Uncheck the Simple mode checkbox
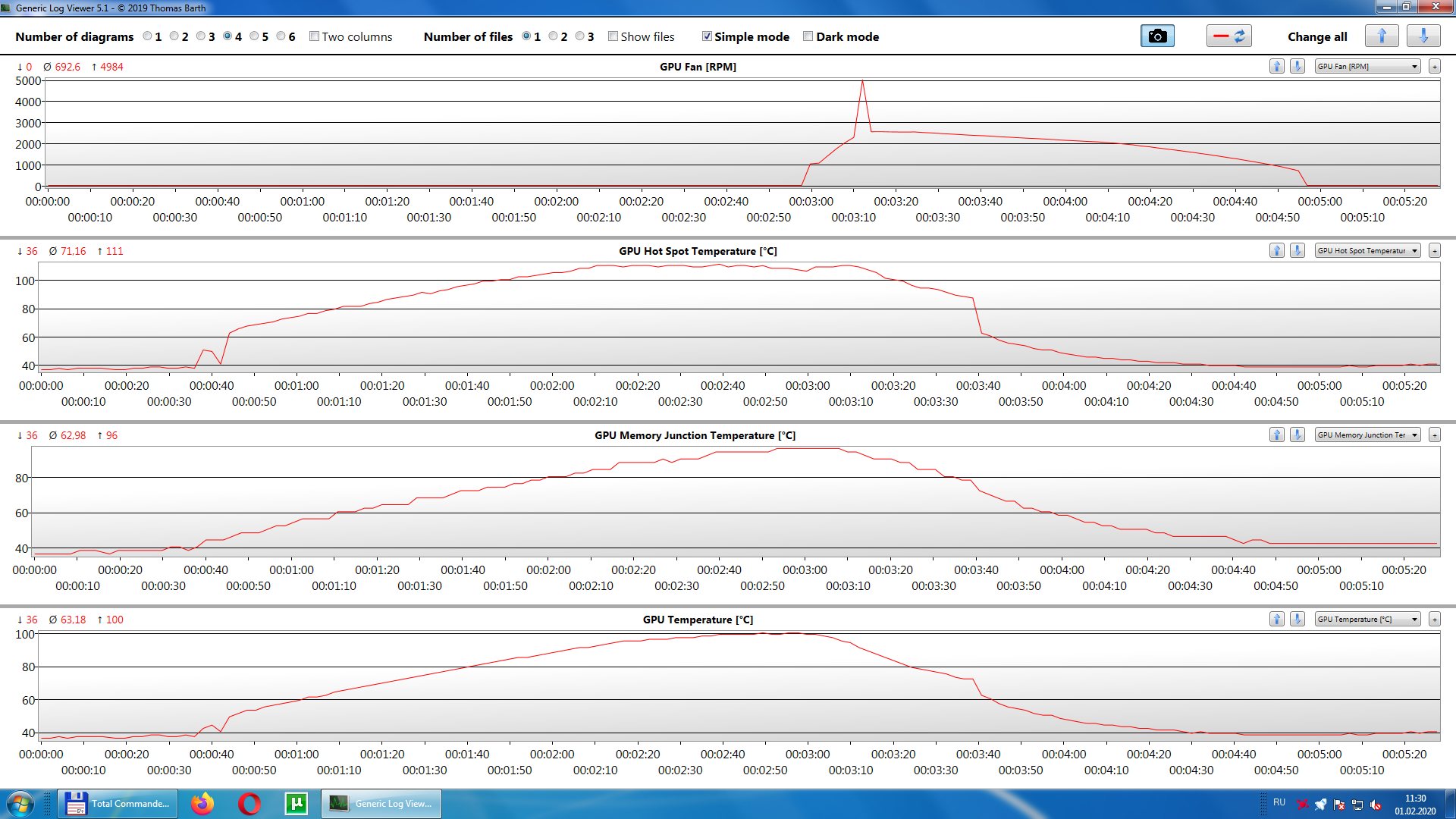Screen dimensions: 1456x819 click(707, 36)
